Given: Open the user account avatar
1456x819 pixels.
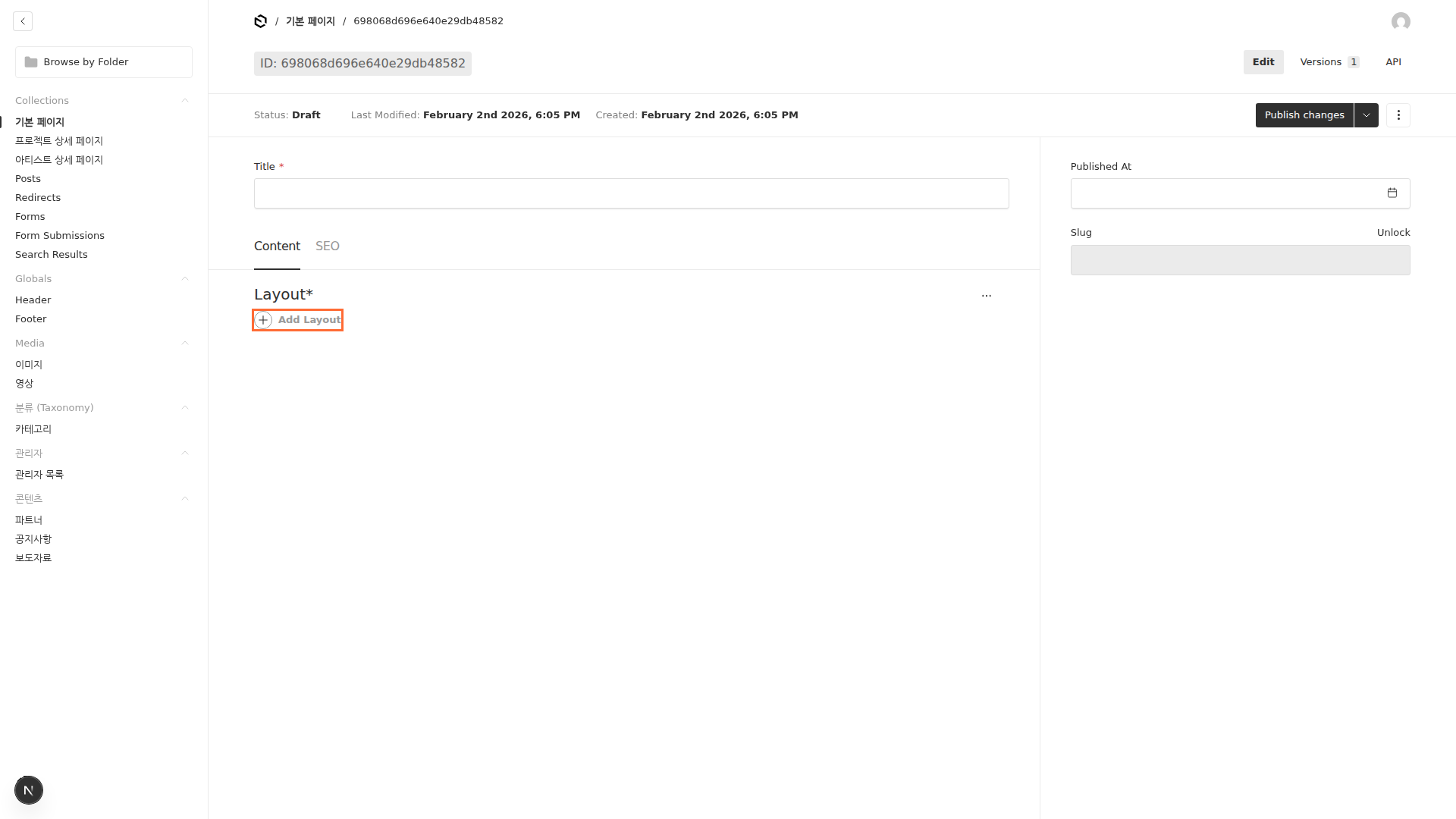Looking at the screenshot, I should 1401,21.
